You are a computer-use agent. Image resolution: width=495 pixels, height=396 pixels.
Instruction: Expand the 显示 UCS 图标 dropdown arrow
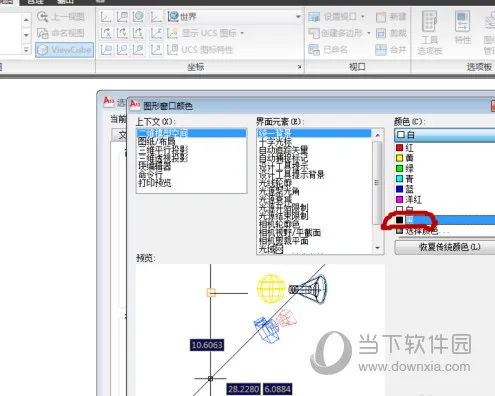coord(242,33)
